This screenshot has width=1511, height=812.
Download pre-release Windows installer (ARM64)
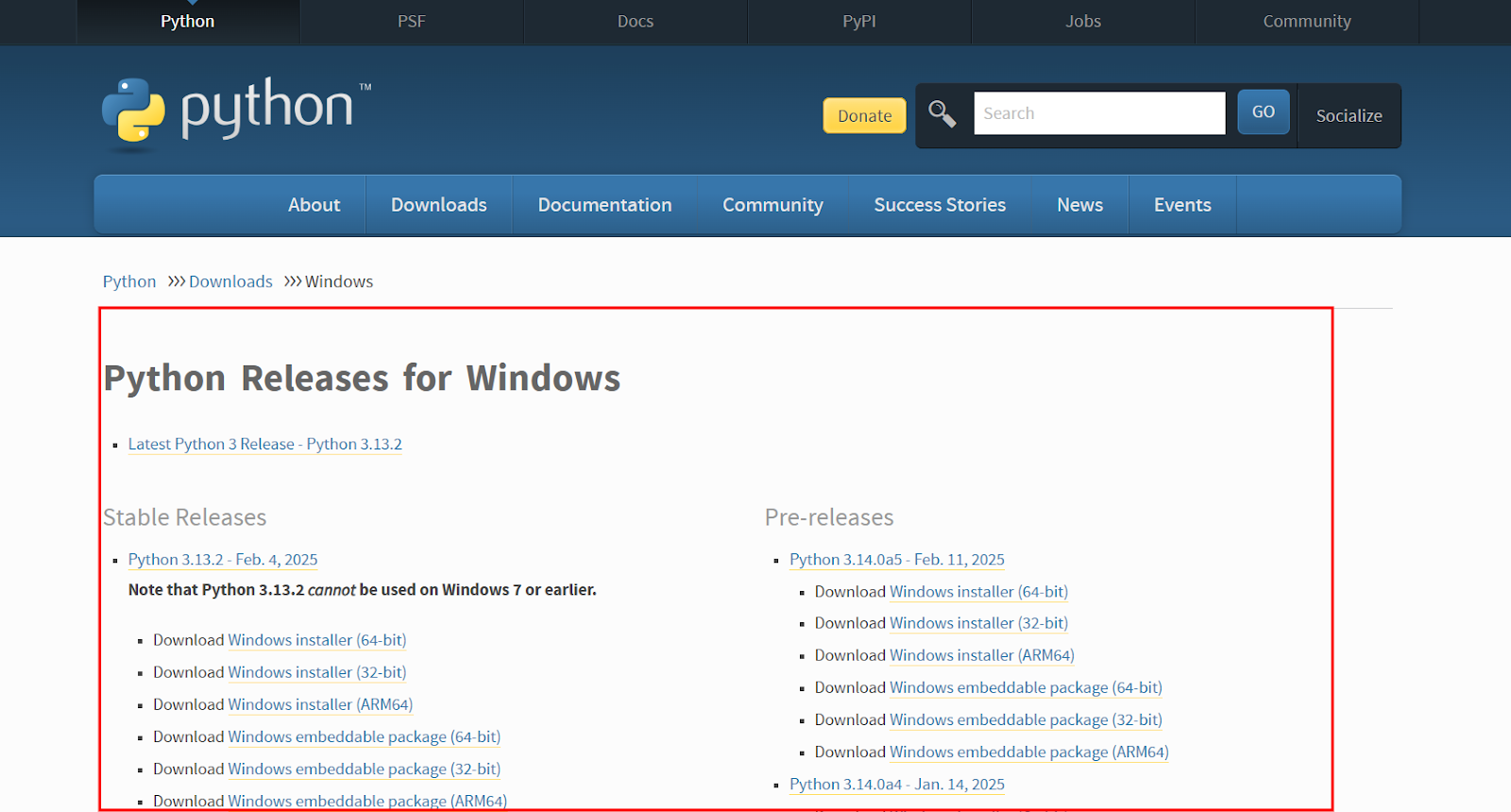(x=982, y=655)
